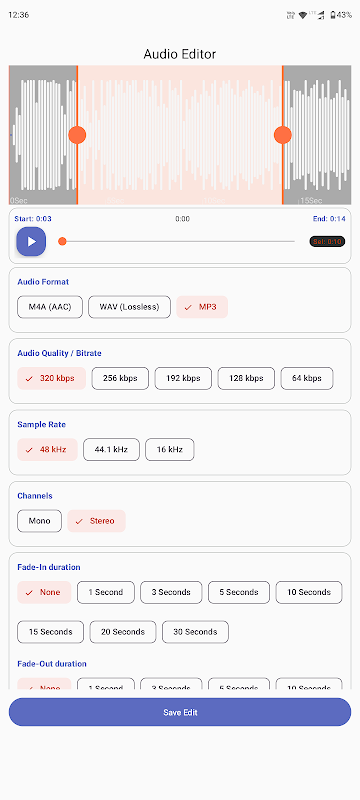Select the MP3 format chip
Image resolution: width=360 pixels, height=800 pixels.
[202, 307]
